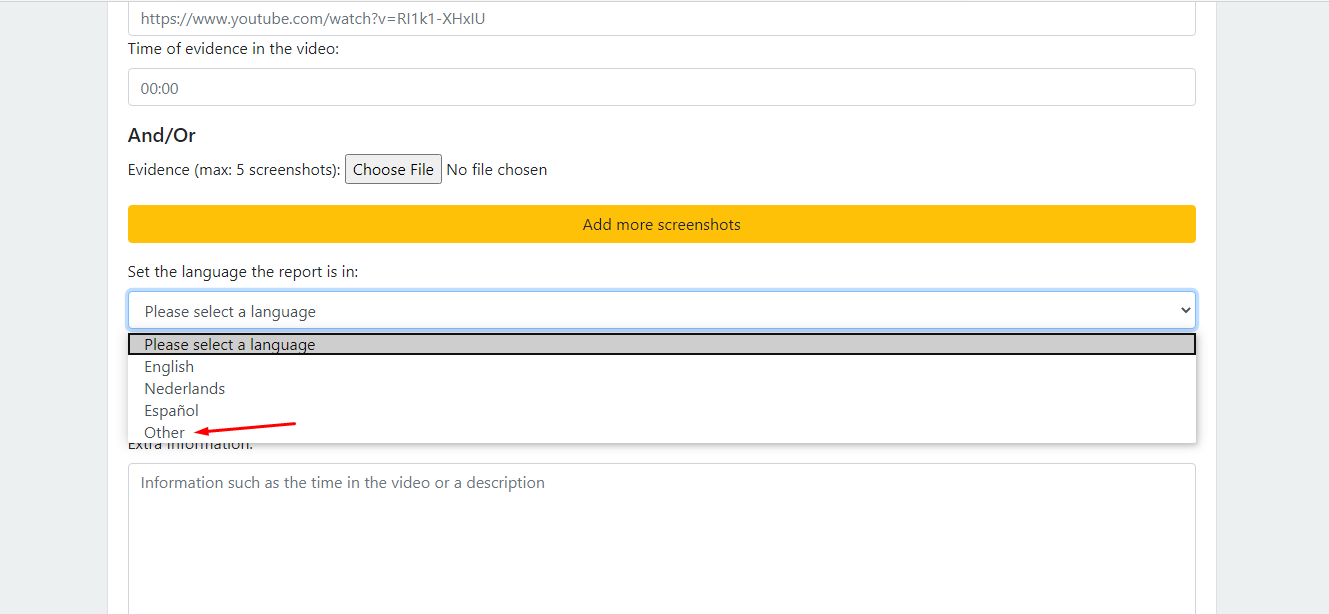Click the time of evidence 00:00 field
This screenshot has width=1329, height=614.
(x=661, y=87)
